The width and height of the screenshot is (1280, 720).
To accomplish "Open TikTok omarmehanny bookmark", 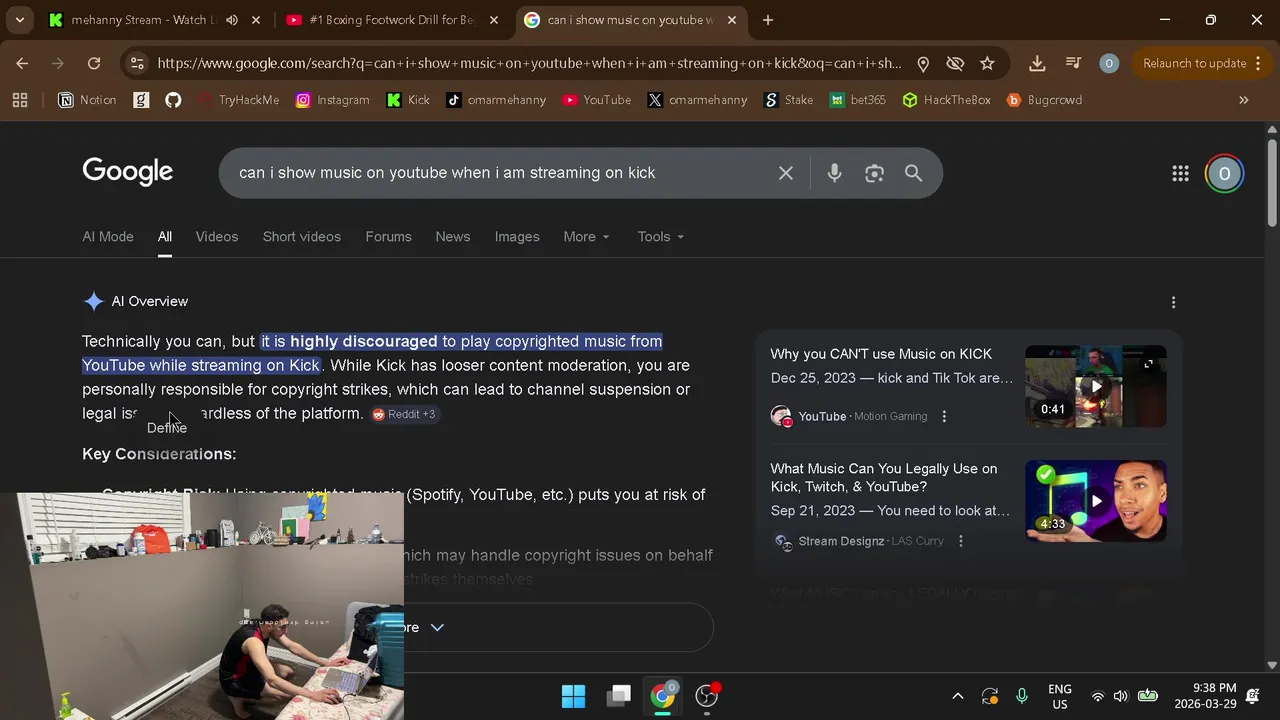I will 497,100.
